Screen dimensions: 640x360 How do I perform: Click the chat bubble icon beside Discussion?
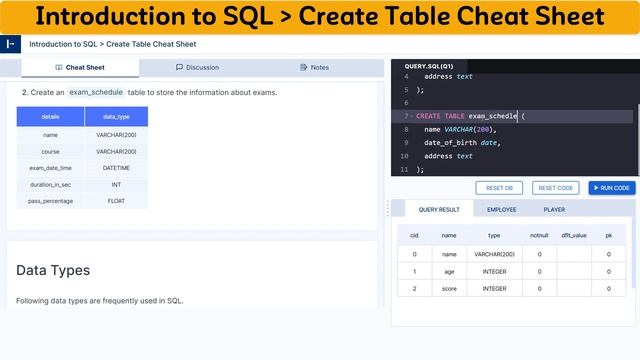[x=179, y=67]
